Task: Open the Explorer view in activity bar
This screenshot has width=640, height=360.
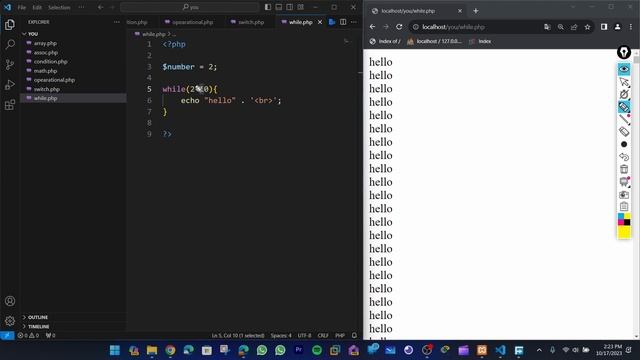Action: [10, 25]
